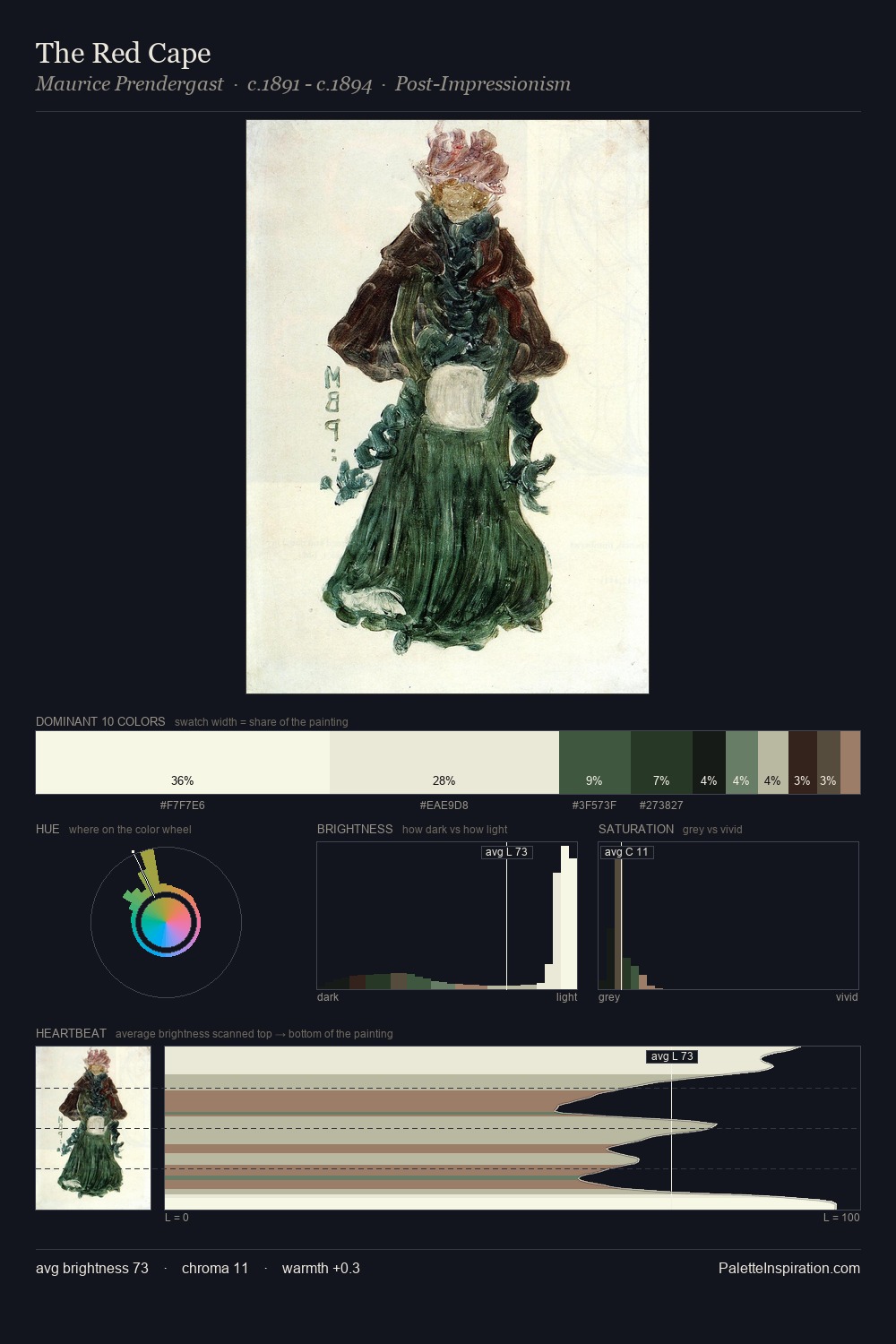This screenshot has height=1344, width=896.
Task: Click the first 4% near-black swatch
Action: pyautogui.click(x=709, y=762)
